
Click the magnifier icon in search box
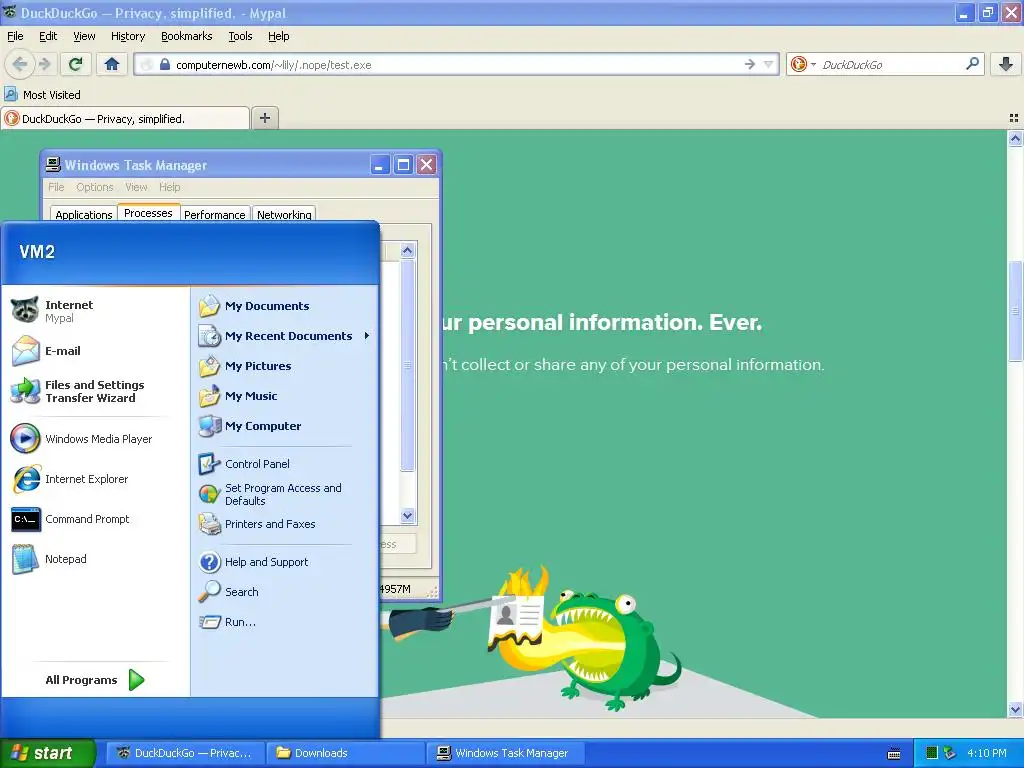(x=972, y=64)
